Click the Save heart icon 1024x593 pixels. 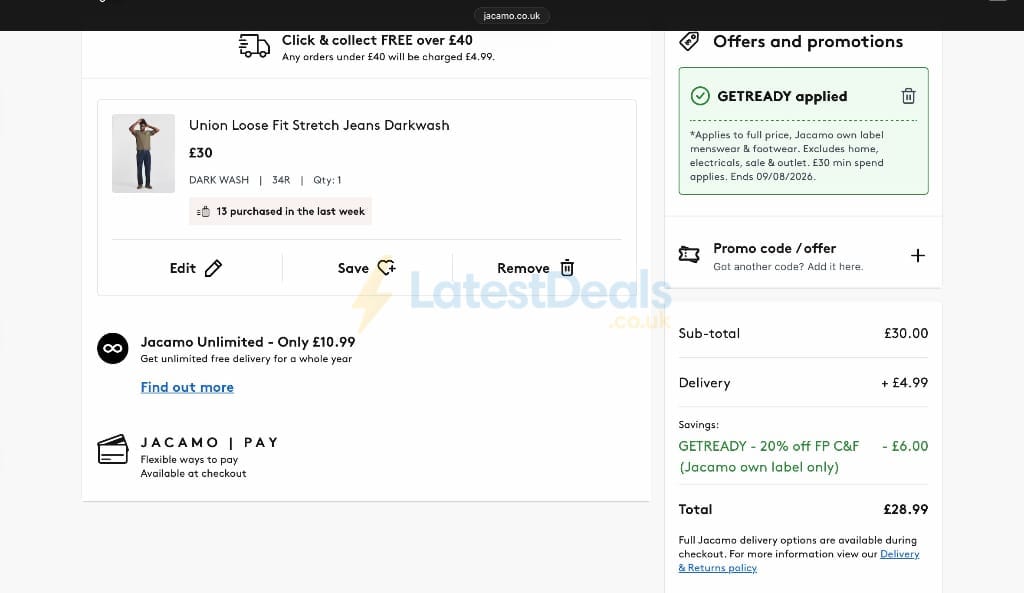387,268
